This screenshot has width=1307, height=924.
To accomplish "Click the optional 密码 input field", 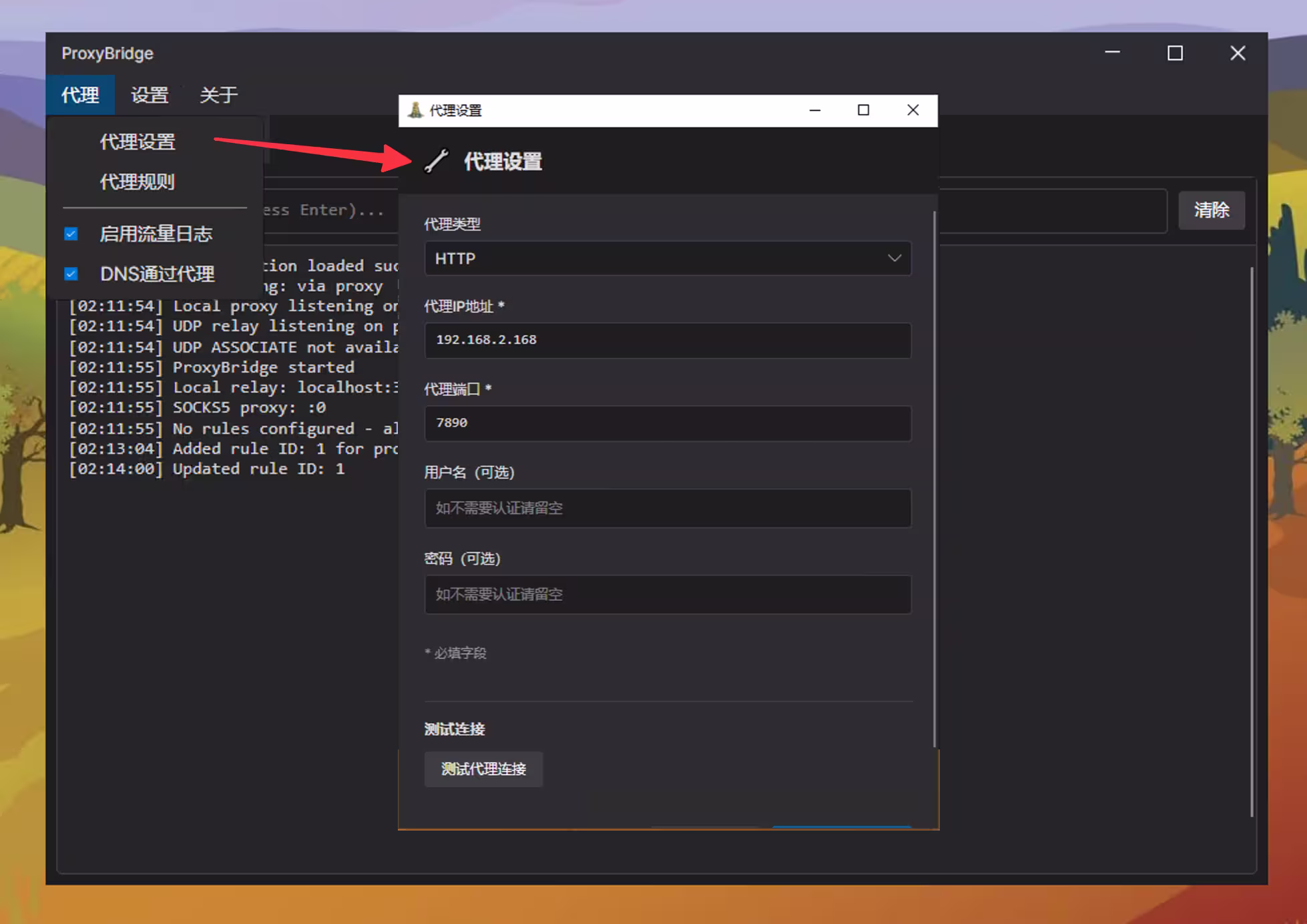I will click(x=668, y=594).
